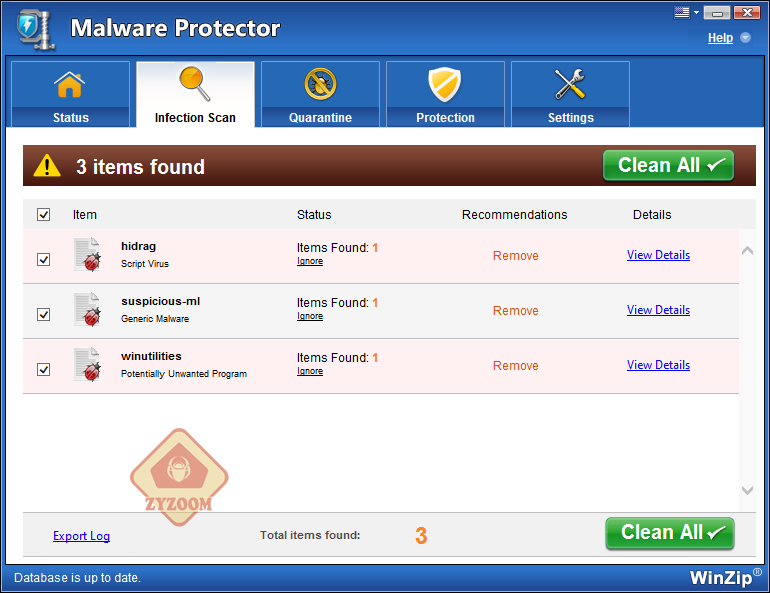Go to the Protection tab

445,94
